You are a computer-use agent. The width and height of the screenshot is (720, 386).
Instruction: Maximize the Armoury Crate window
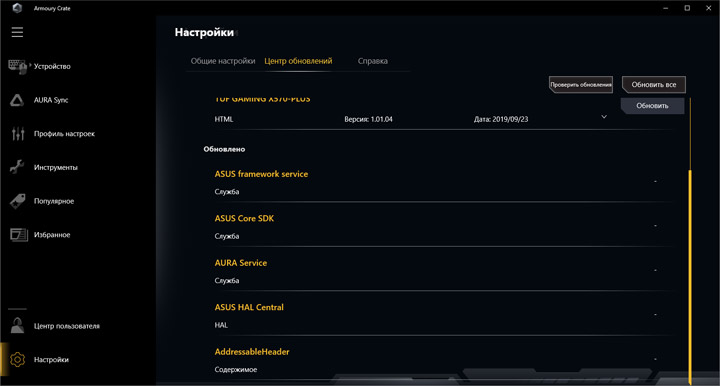click(x=687, y=8)
